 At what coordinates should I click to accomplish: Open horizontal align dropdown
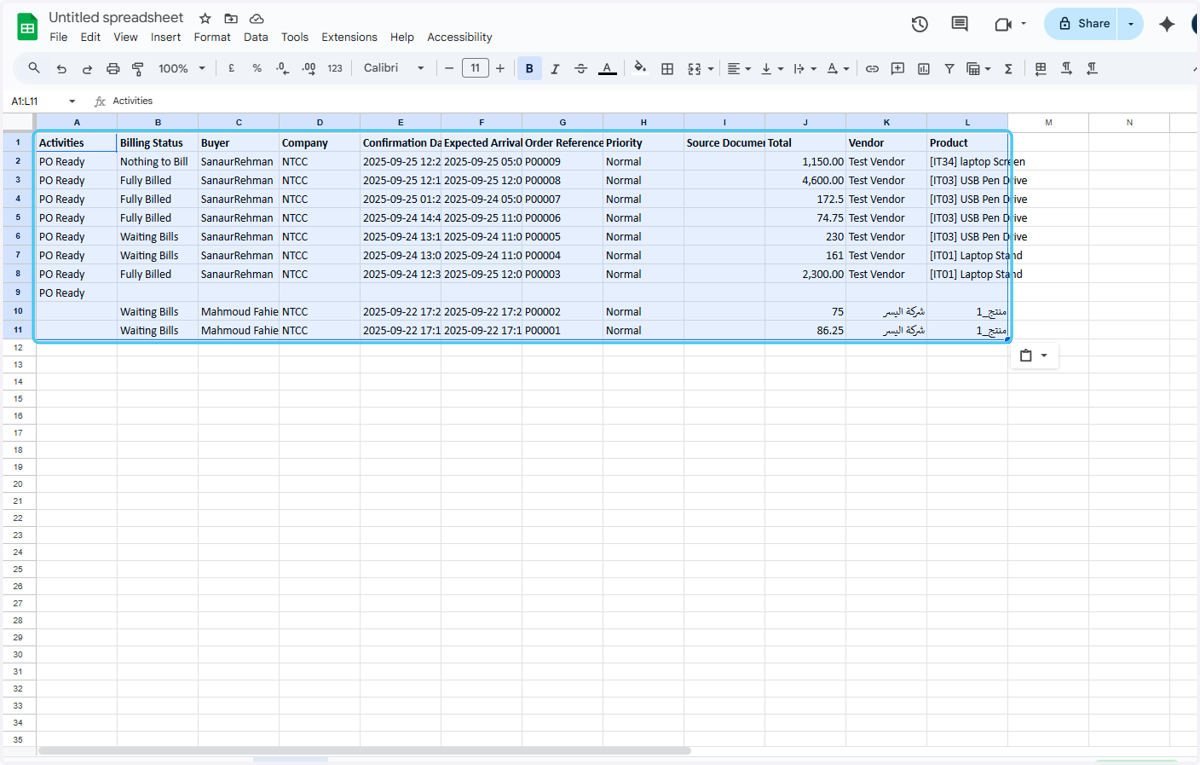740,69
